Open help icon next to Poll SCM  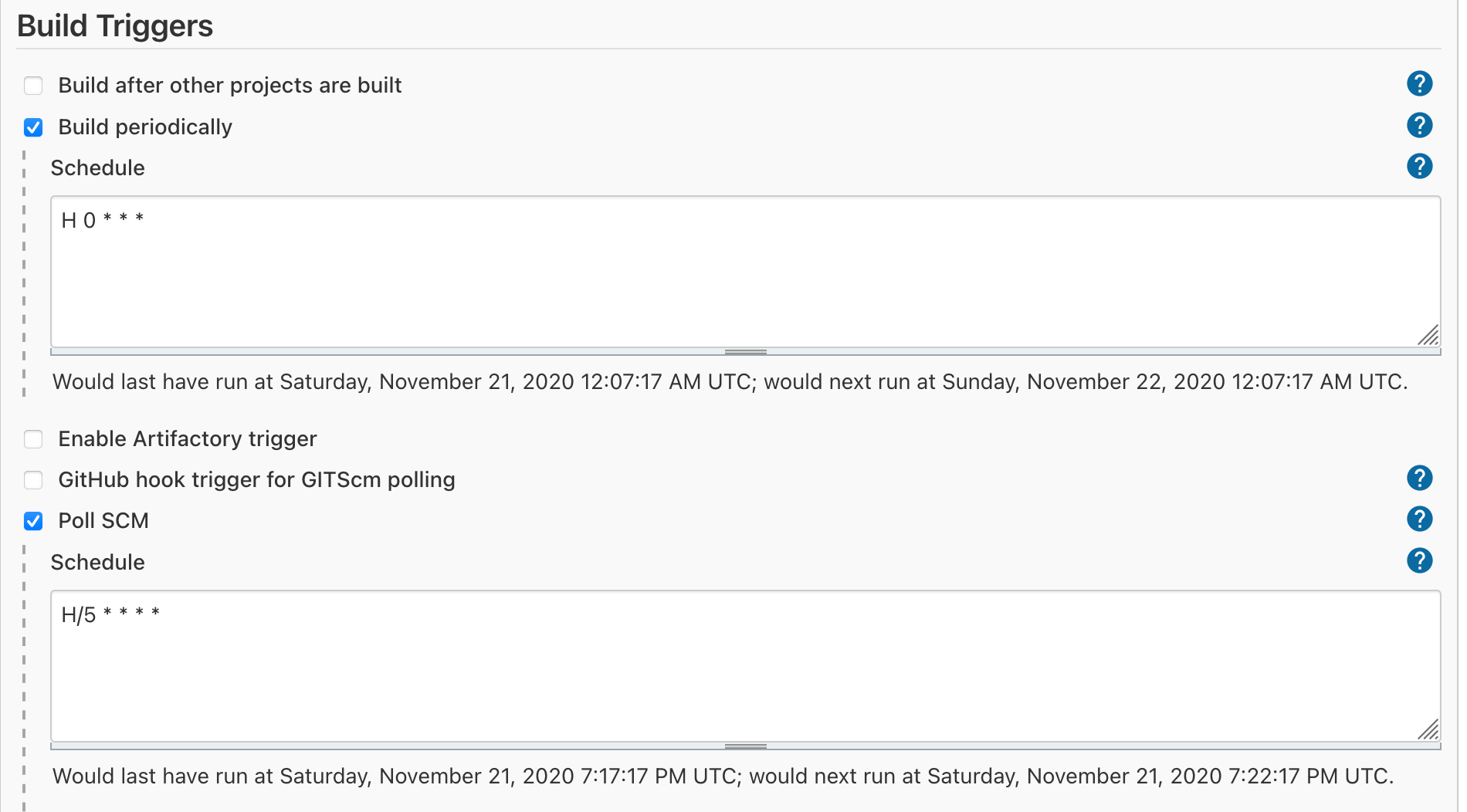(1419, 519)
